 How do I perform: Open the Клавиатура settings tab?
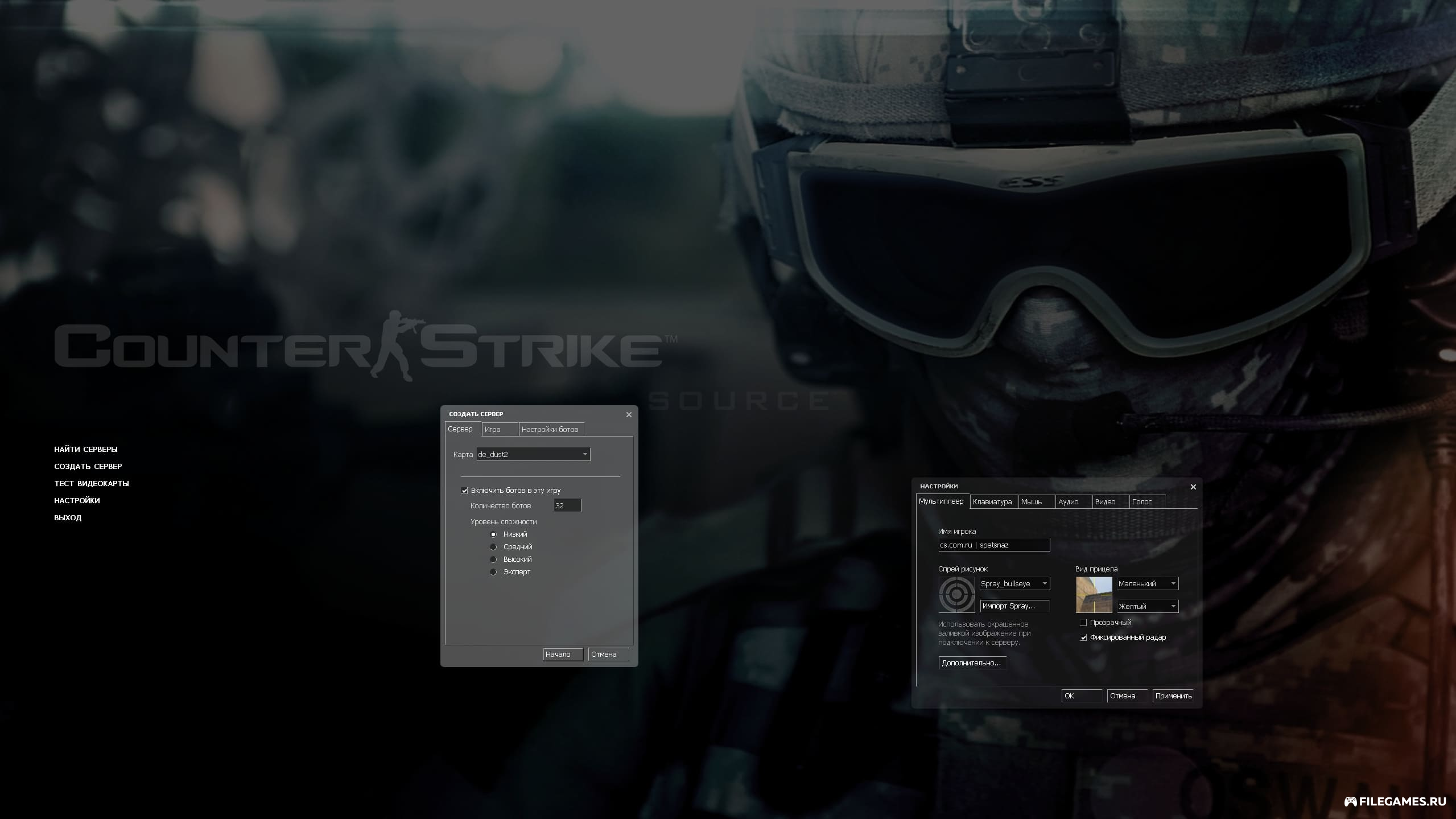tap(994, 502)
